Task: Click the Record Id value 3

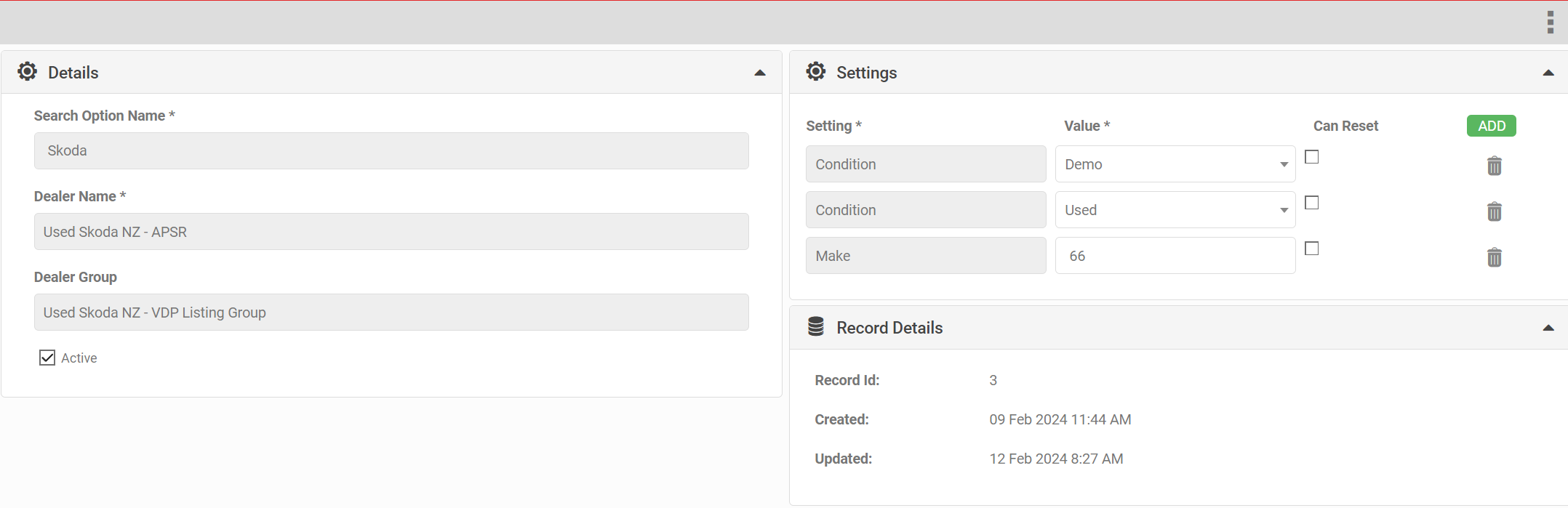Action: tap(993, 380)
